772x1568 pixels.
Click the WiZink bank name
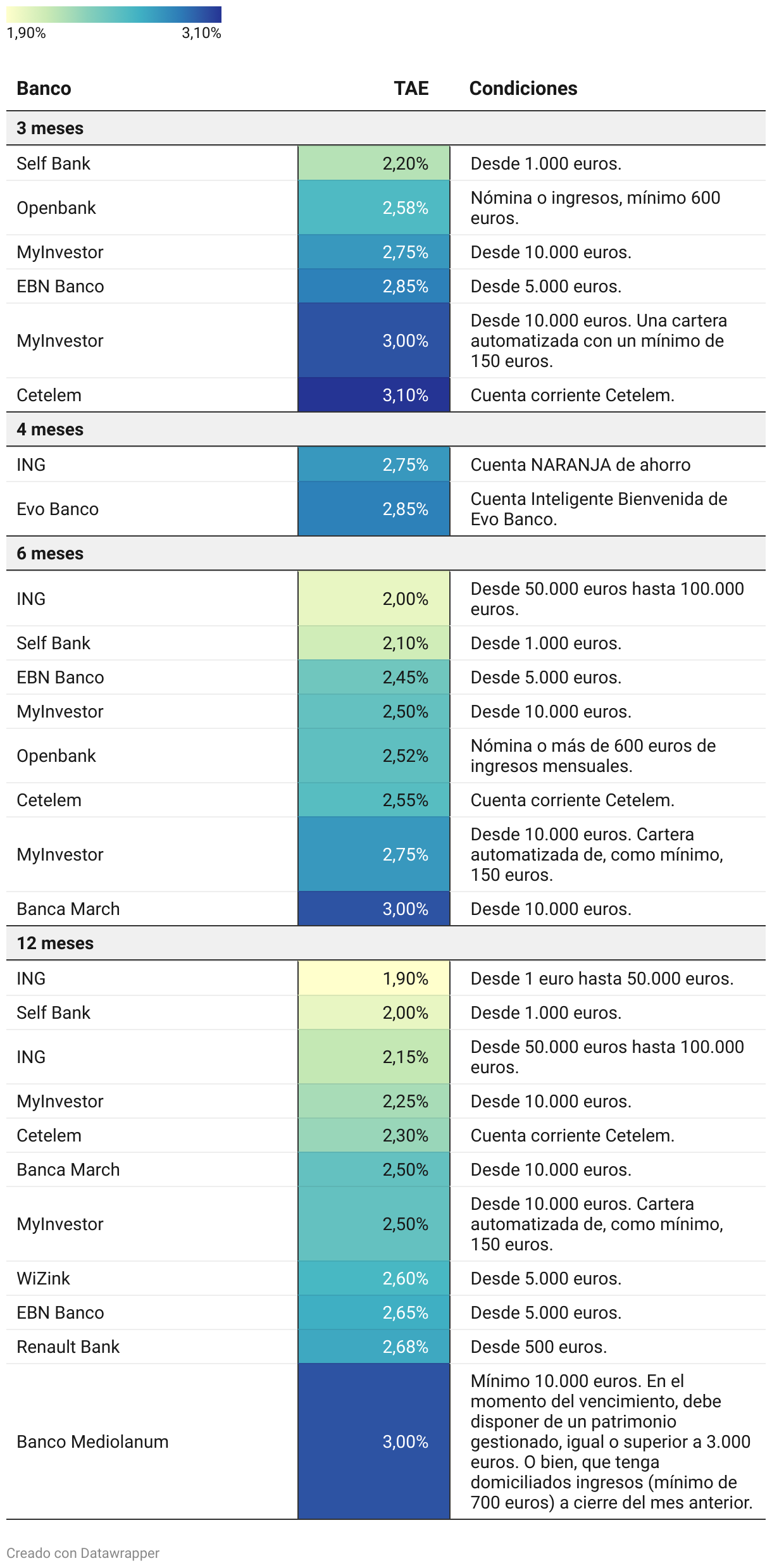[43, 1279]
